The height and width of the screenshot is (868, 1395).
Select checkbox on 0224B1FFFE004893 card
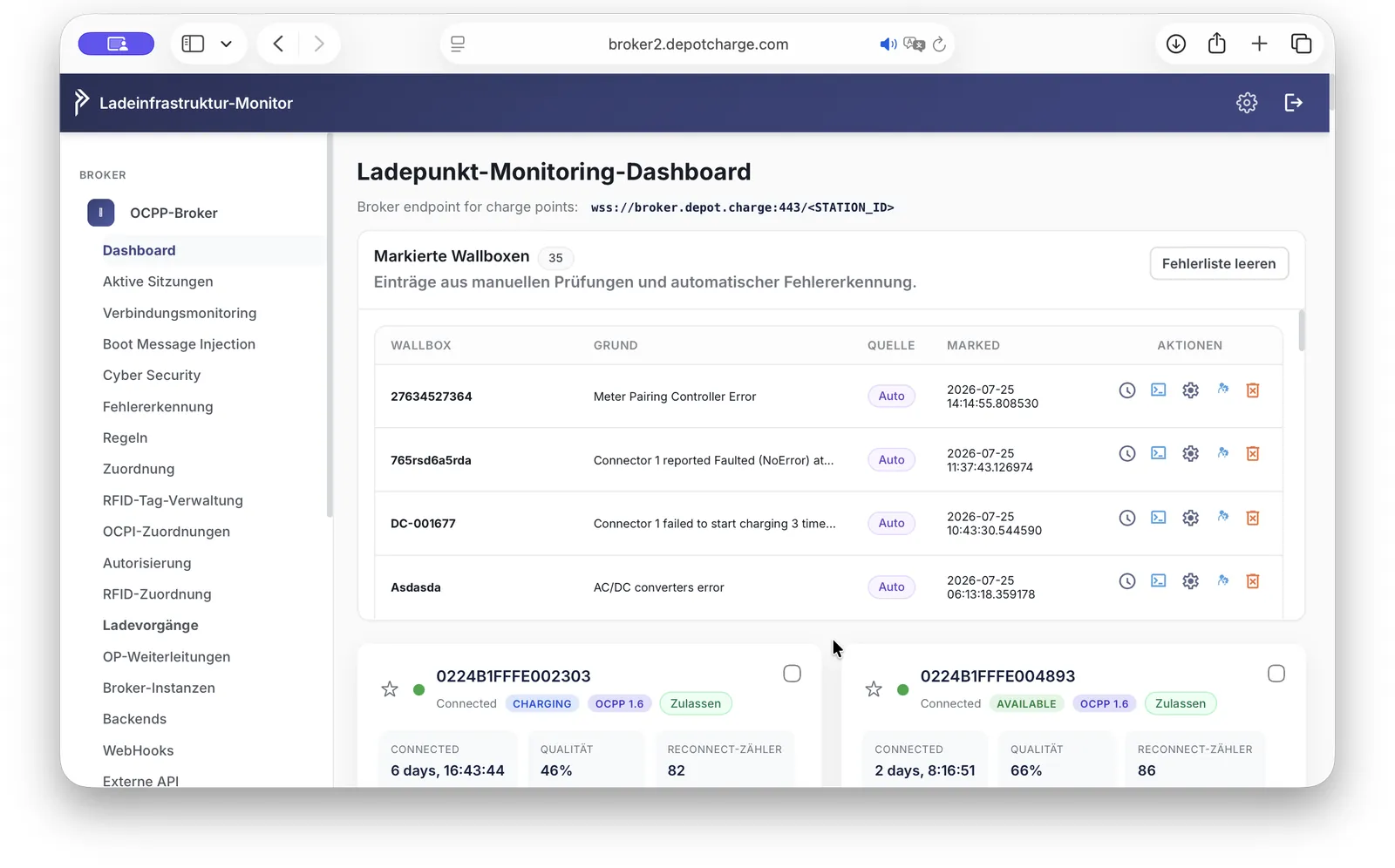coord(1276,674)
